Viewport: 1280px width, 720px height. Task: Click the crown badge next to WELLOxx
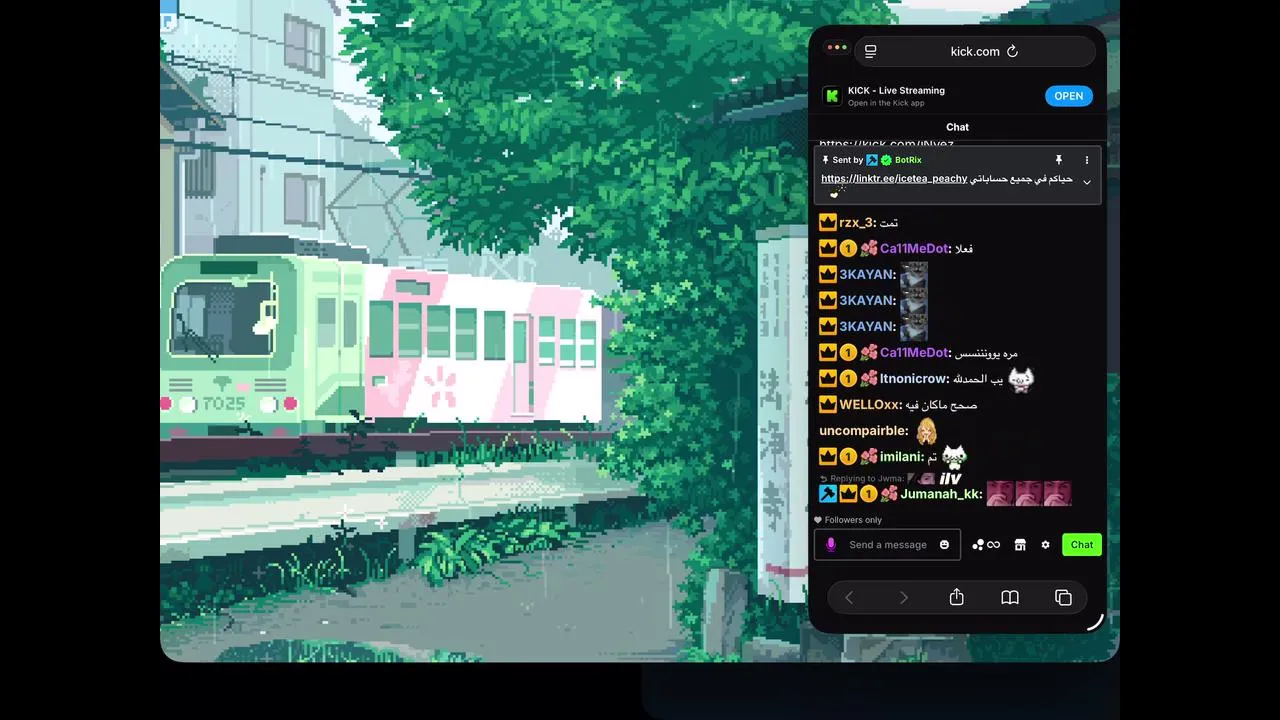coord(827,404)
